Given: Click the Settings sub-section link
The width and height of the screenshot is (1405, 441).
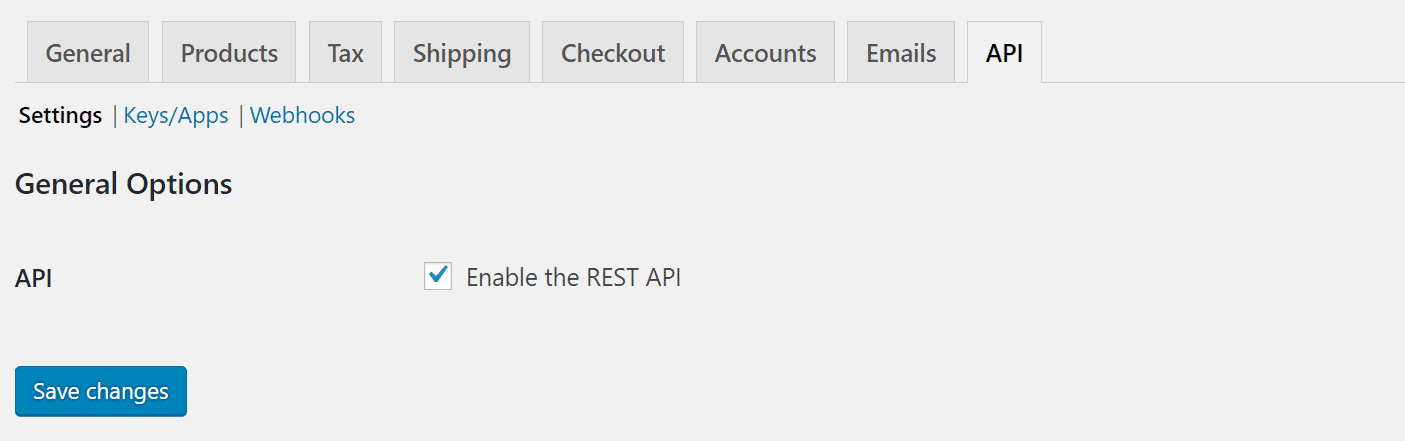Looking at the screenshot, I should [x=61, y=116].
